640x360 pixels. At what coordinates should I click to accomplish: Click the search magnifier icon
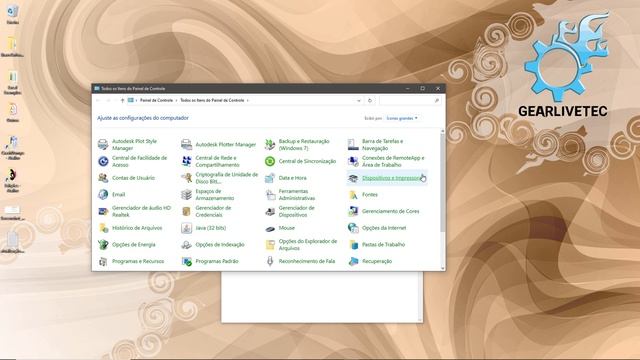tap(437, 100)
